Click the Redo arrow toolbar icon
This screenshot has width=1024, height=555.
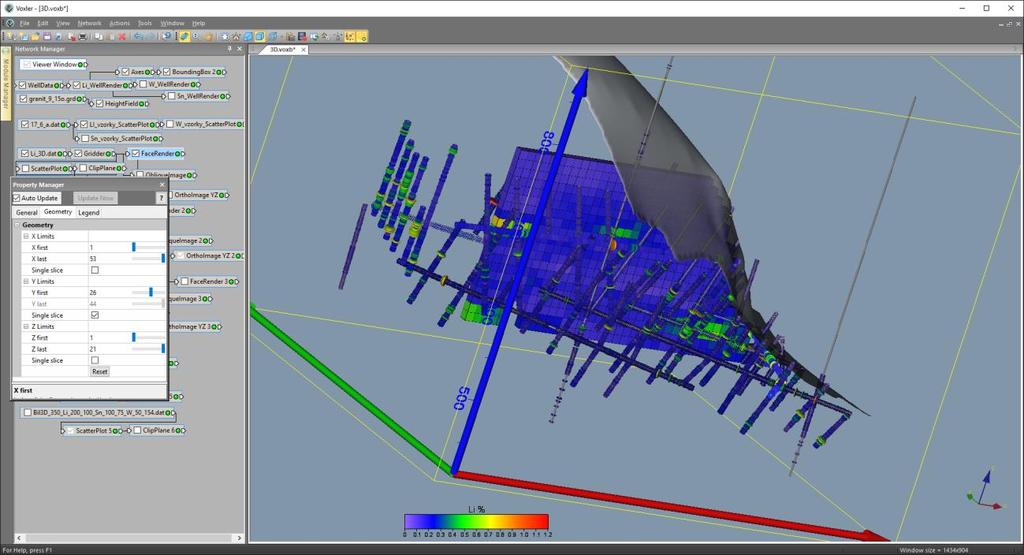point(152,37)
